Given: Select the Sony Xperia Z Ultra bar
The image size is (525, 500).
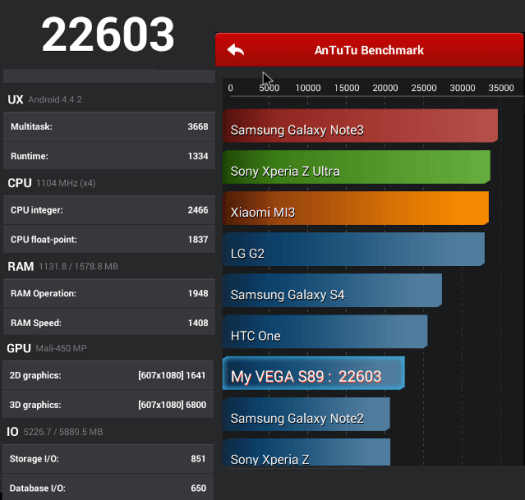Looking at the screenshot, I should [x=357, y=167].
